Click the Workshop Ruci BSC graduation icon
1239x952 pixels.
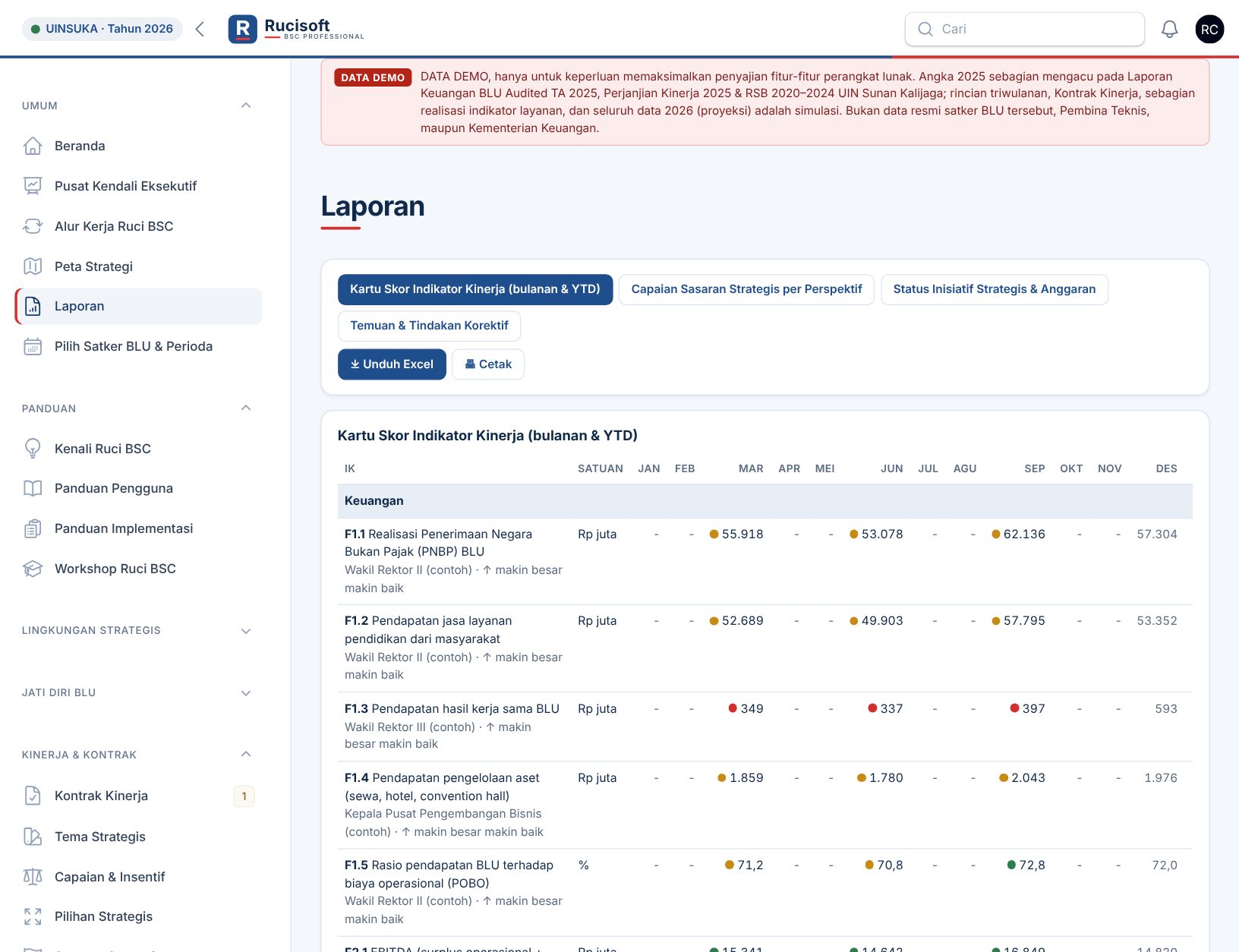point(33,569)
